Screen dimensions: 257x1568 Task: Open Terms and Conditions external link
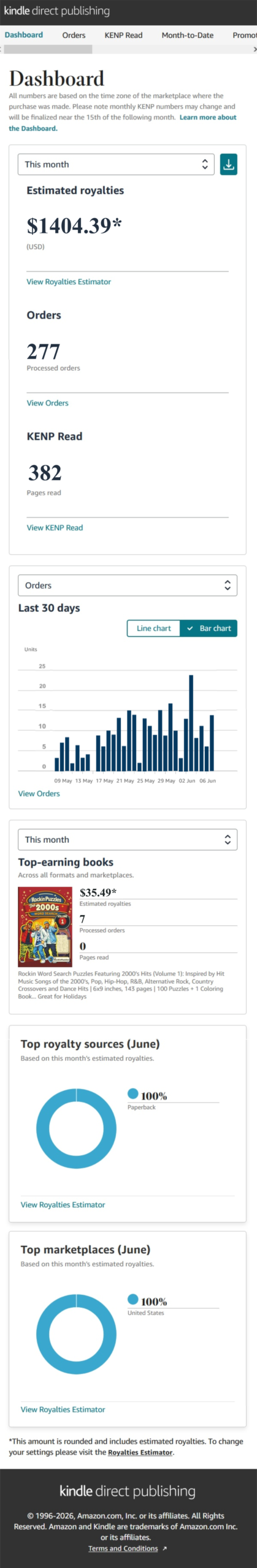pos(128,1548)
